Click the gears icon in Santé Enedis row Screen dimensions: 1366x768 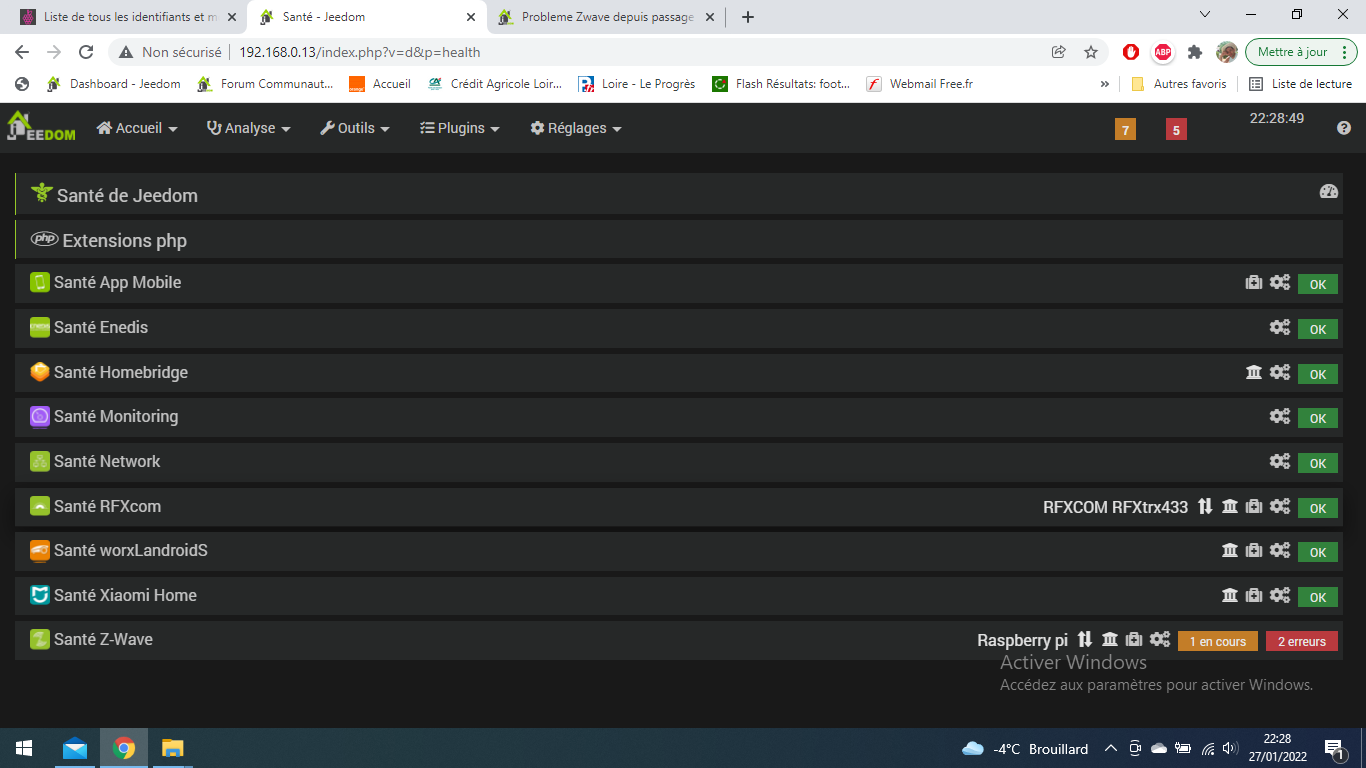coord(1280,327)
